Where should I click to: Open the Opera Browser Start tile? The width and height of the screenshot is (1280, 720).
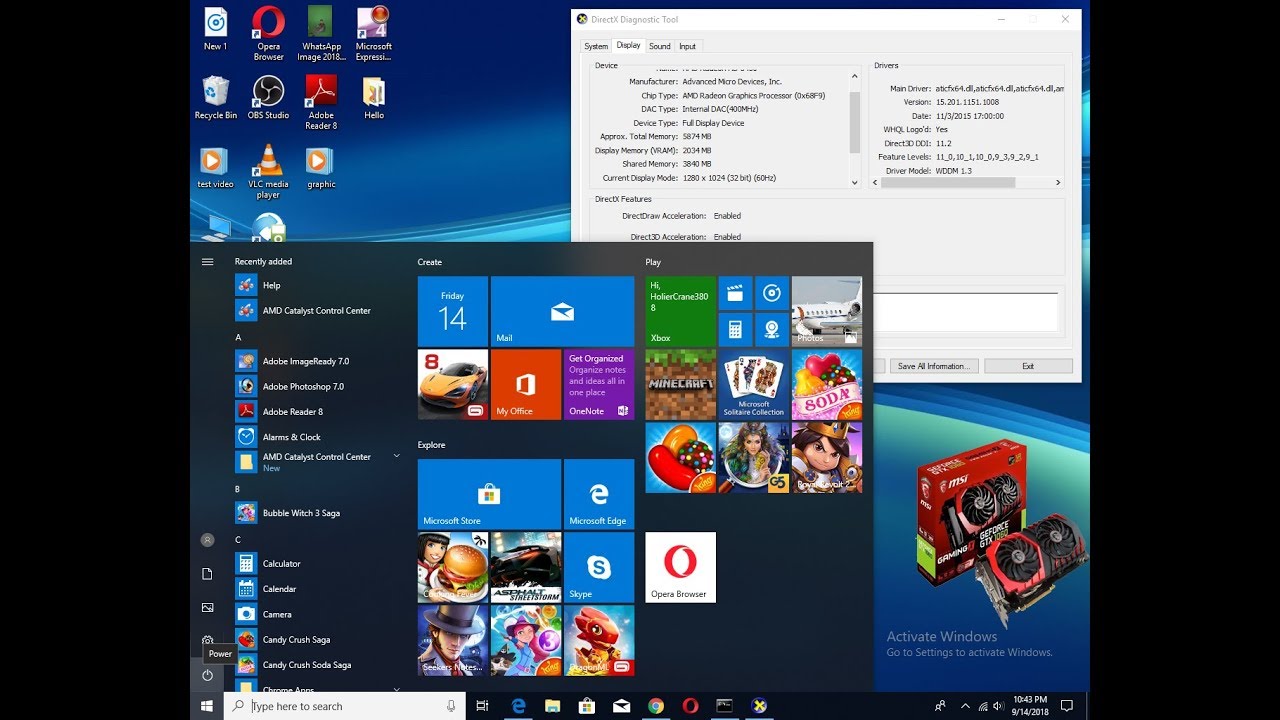[681, 567]
